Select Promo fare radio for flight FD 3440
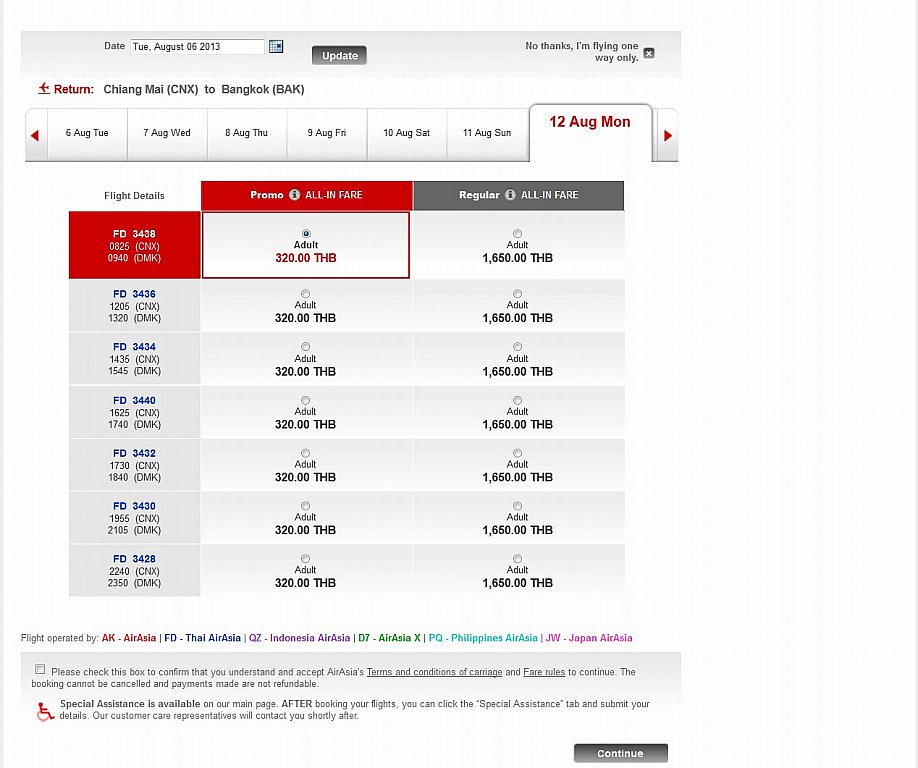The image size is (918, 768). coord(306,400)
